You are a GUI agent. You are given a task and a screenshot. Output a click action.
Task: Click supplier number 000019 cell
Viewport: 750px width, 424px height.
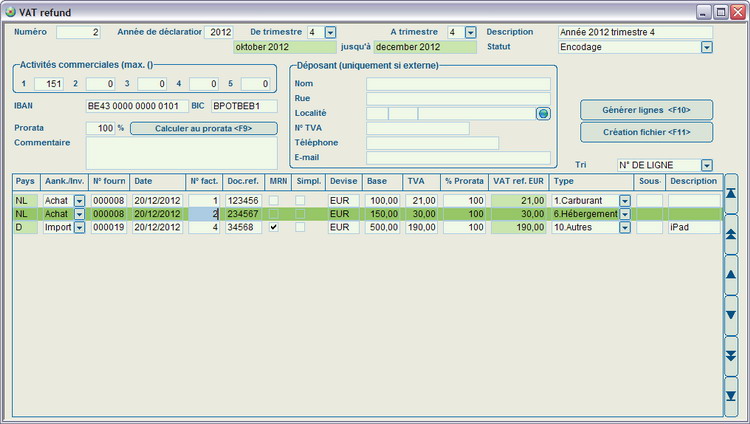coord(109,227)
